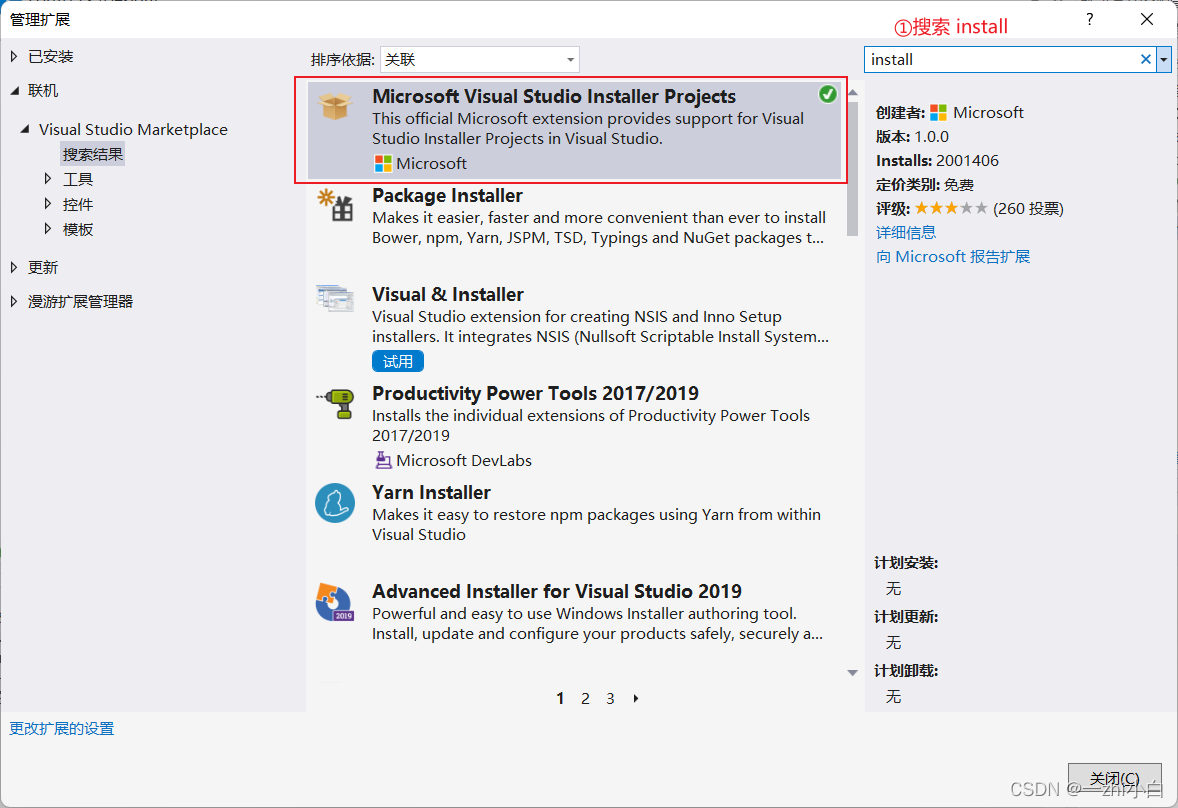Click the 关闭(C) button
The image size is (1178, 808).
tap(1114, 778)
